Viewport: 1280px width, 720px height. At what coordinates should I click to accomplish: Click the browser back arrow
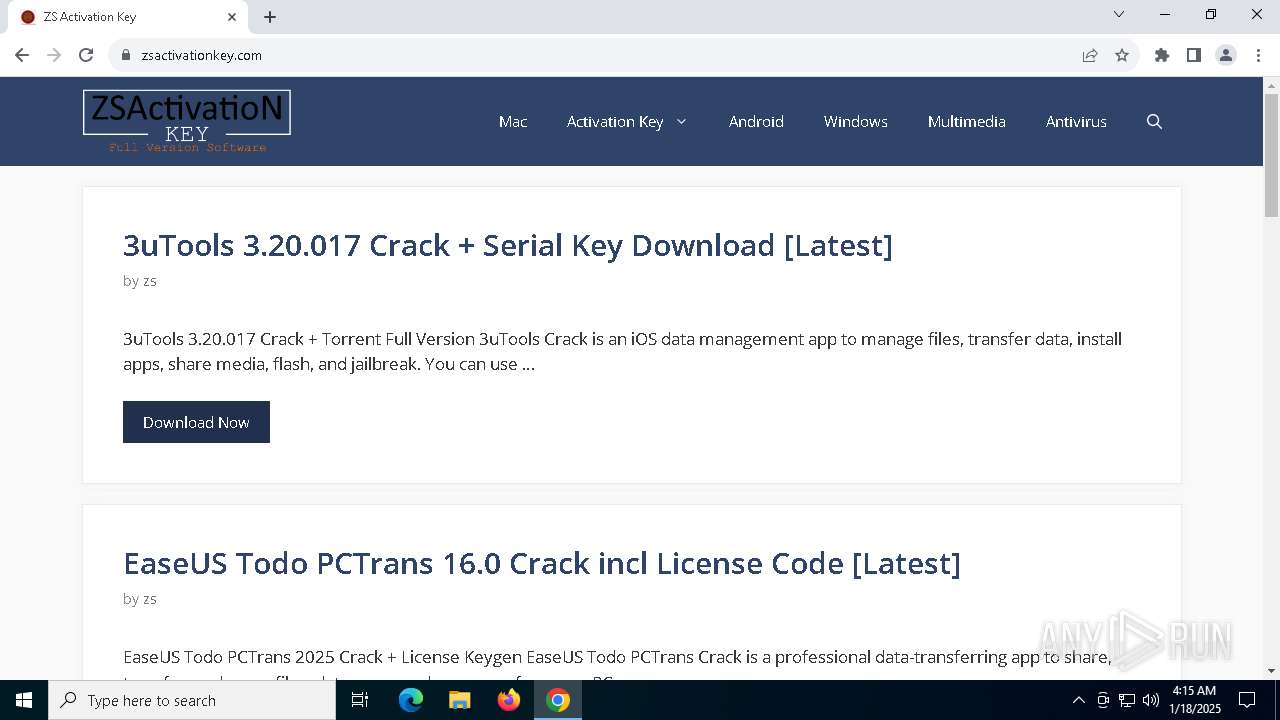pyautogui.click(x=22, y=55)
